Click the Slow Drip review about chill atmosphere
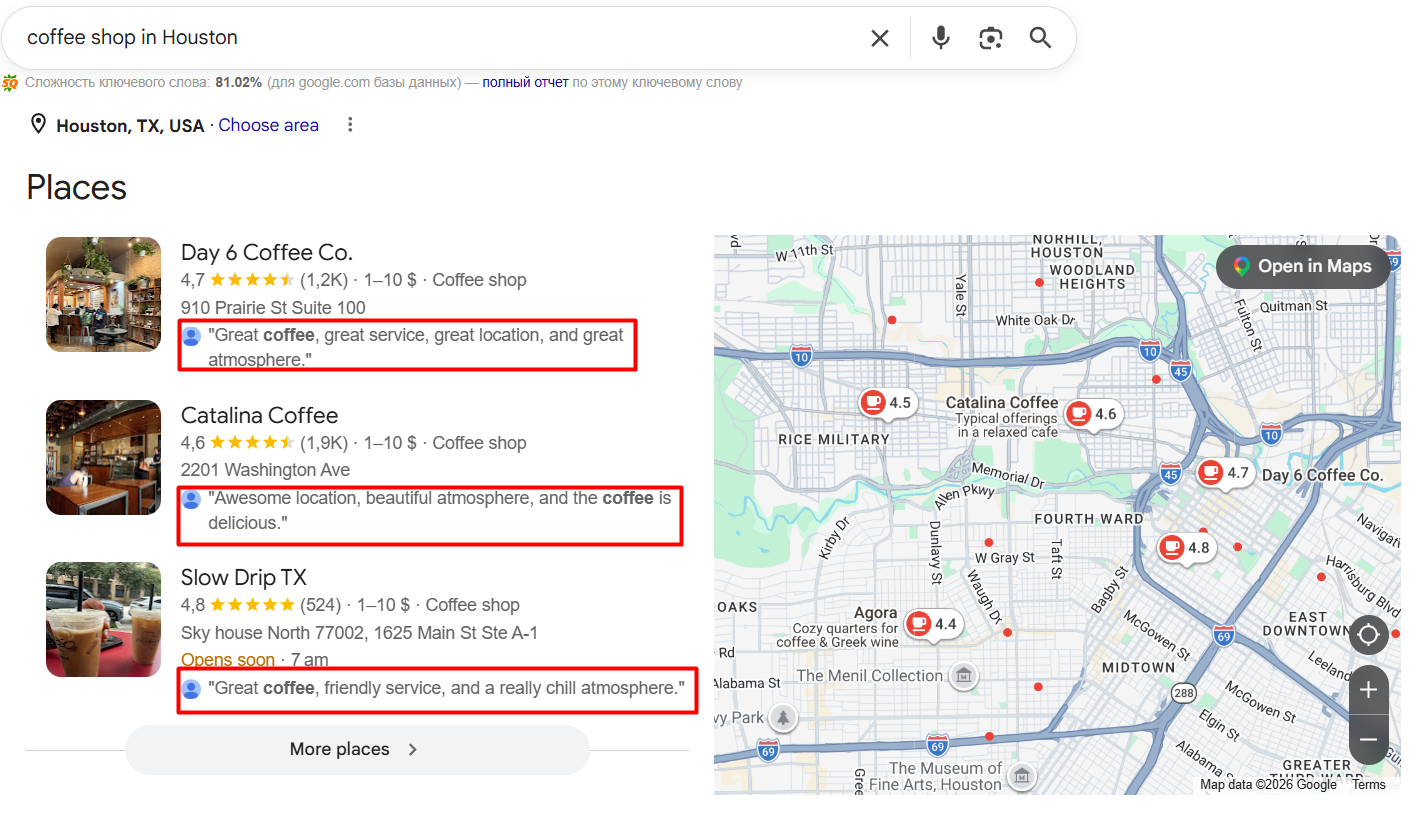The width and height of the screenshot is (1426, 815). [x=446, y=688]
